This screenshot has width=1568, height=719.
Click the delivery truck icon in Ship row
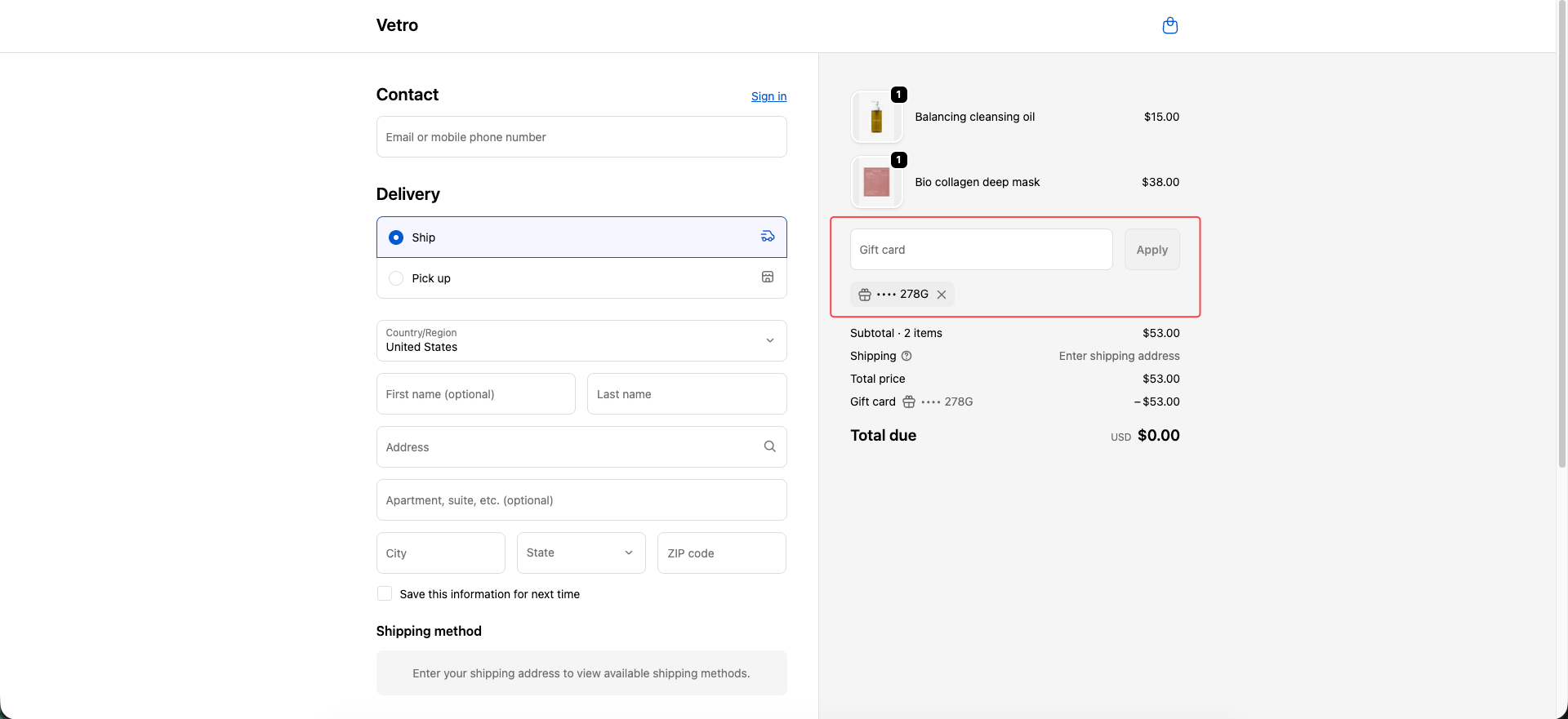click(767, 237)
